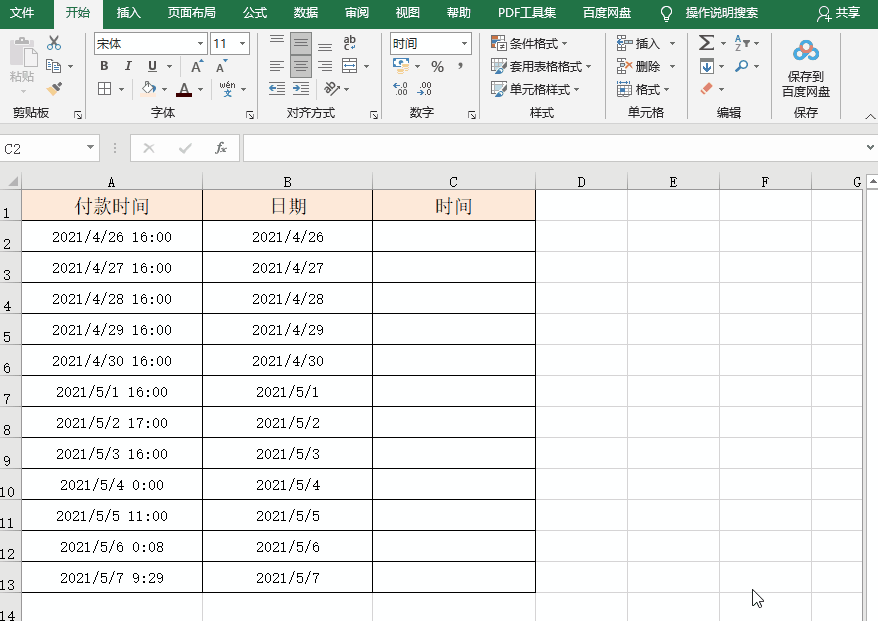Click the wén phonetic guide icon

[227, 88]
